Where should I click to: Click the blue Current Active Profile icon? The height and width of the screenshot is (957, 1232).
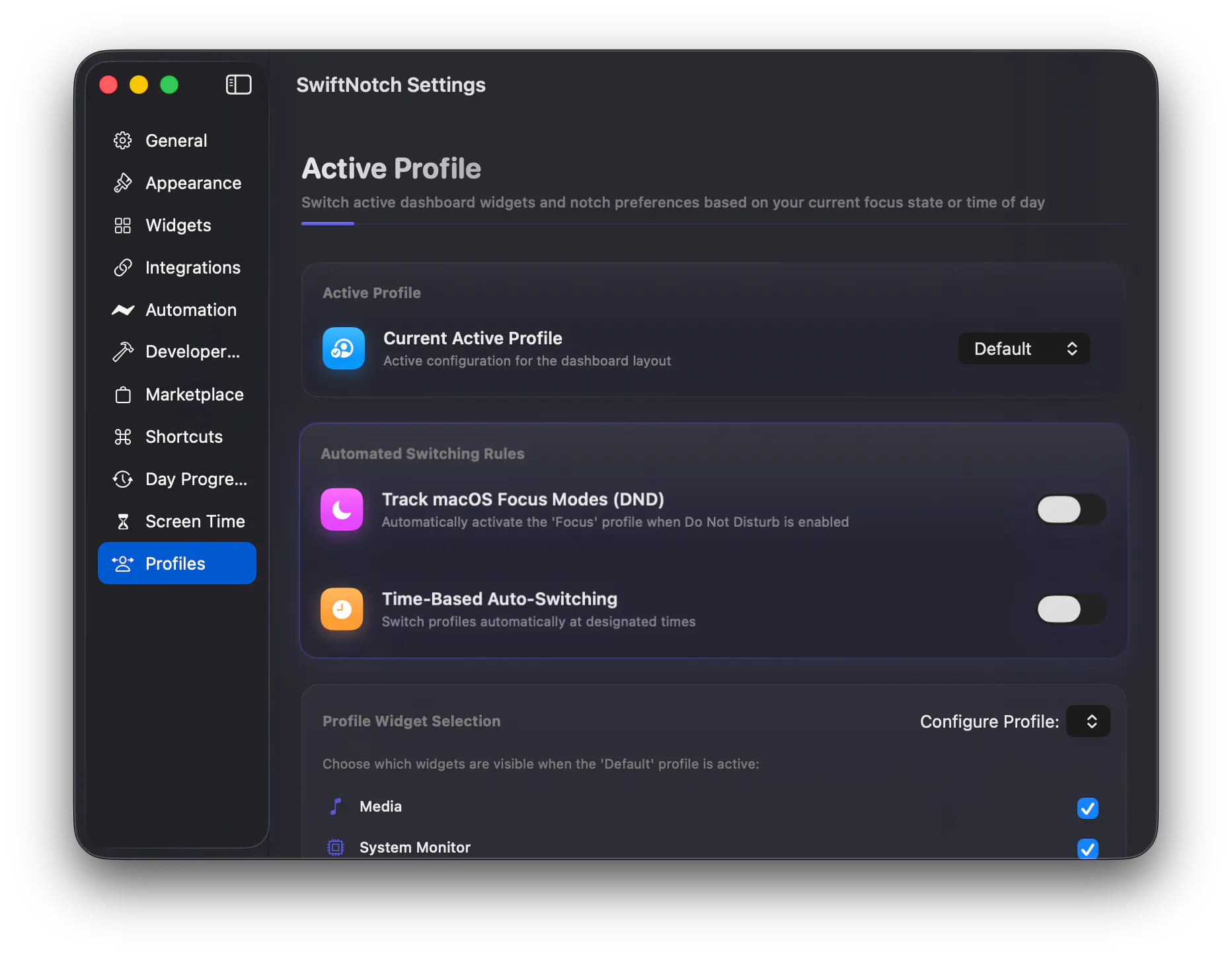click(x=344, y=348)
